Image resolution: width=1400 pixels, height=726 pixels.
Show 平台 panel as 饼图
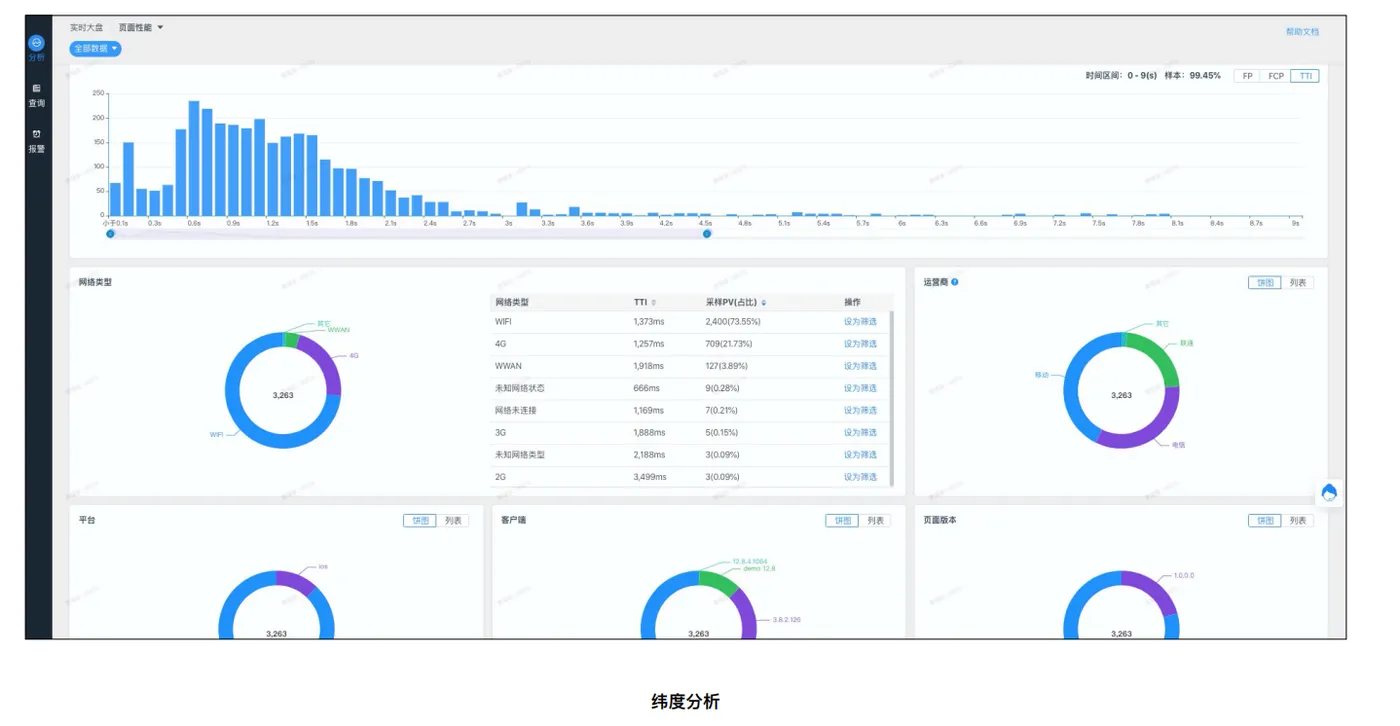click(x=420, y=521)
